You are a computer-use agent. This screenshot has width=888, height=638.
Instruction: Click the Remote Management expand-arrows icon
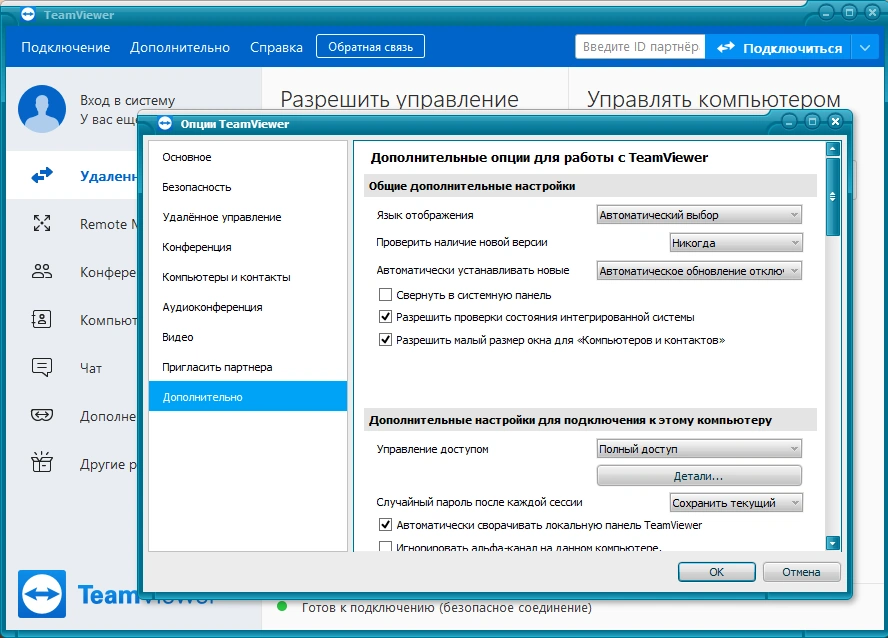(42, 223)
